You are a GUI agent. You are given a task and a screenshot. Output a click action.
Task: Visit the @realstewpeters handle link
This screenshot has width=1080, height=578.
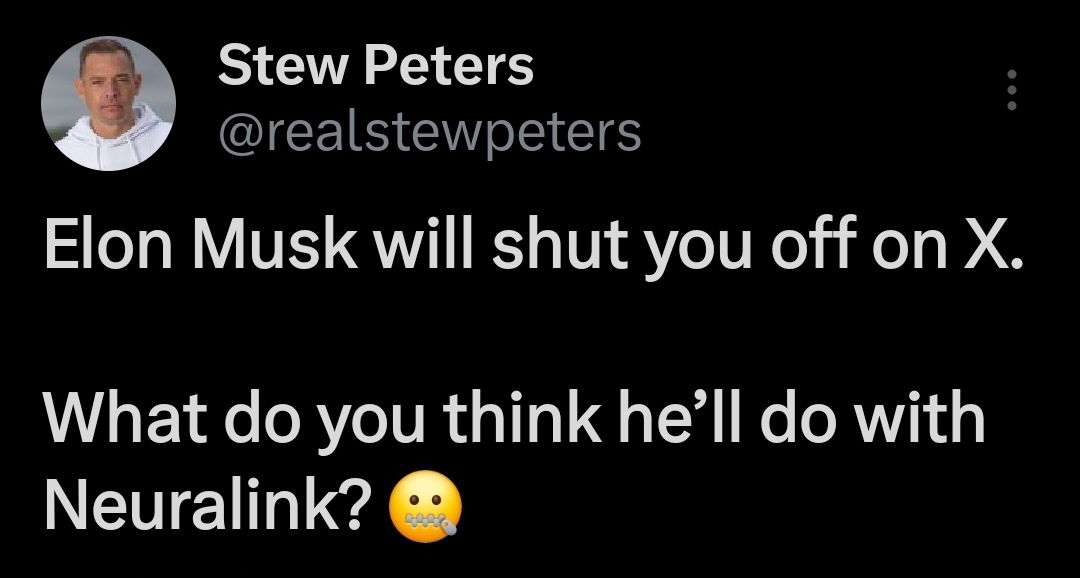[429, 132]
